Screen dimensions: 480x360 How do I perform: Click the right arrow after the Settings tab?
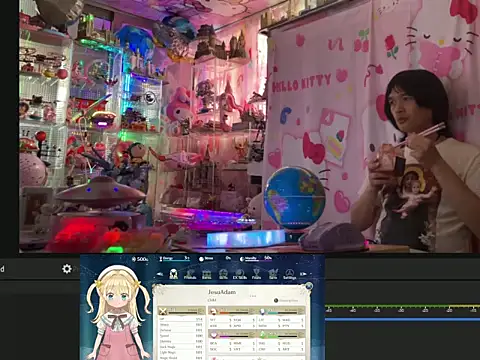[303, 274]
